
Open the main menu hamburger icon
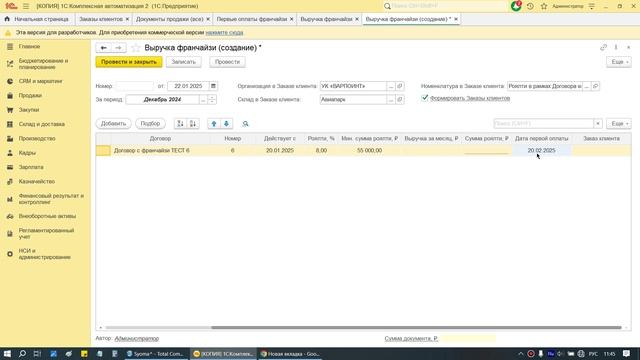click(26, 6)
